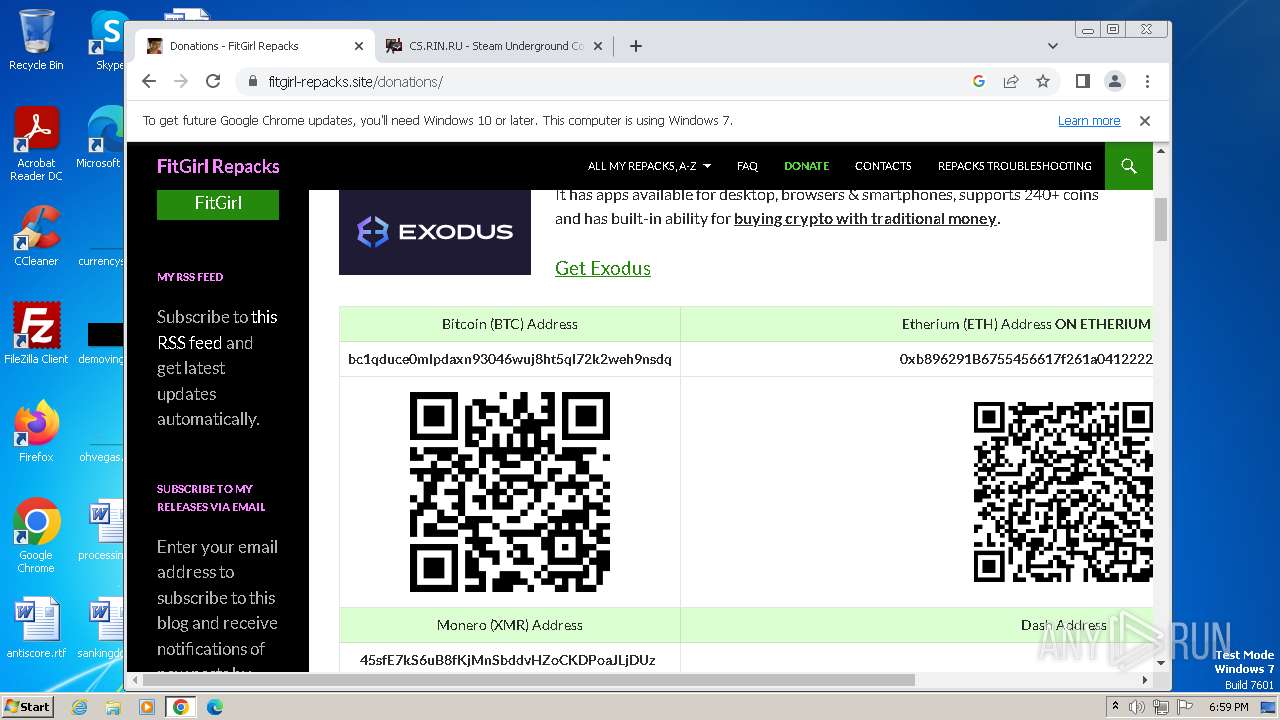1280x720 pixels.
Task: Open the Chrome three-dot menu
Action: click(1147, 81)
